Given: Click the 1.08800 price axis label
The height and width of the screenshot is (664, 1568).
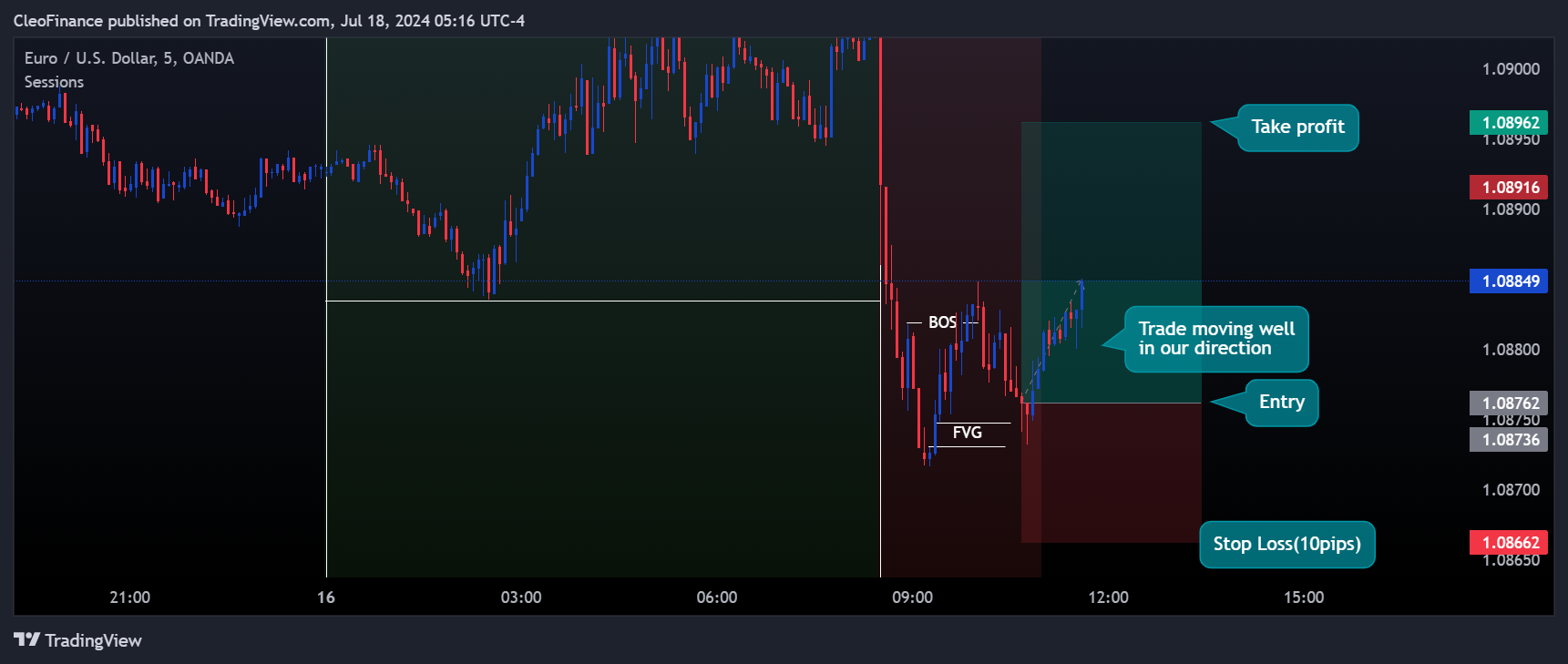Looking at the screenshot, I should [1511, 350].
